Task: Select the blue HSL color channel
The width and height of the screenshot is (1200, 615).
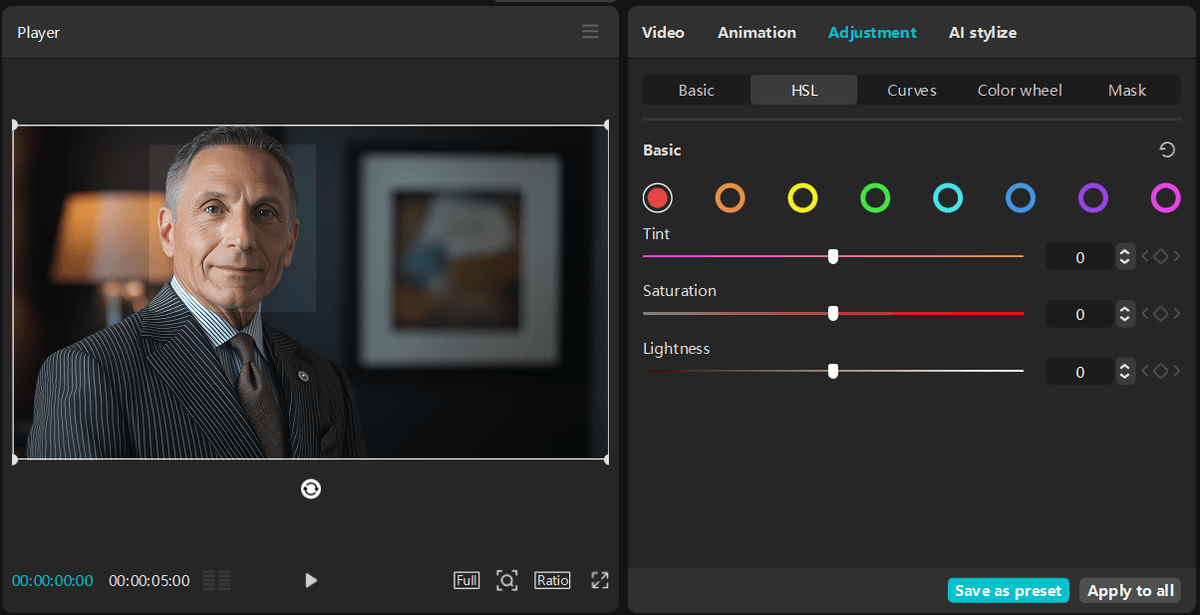Action: tap(1020, 198)
